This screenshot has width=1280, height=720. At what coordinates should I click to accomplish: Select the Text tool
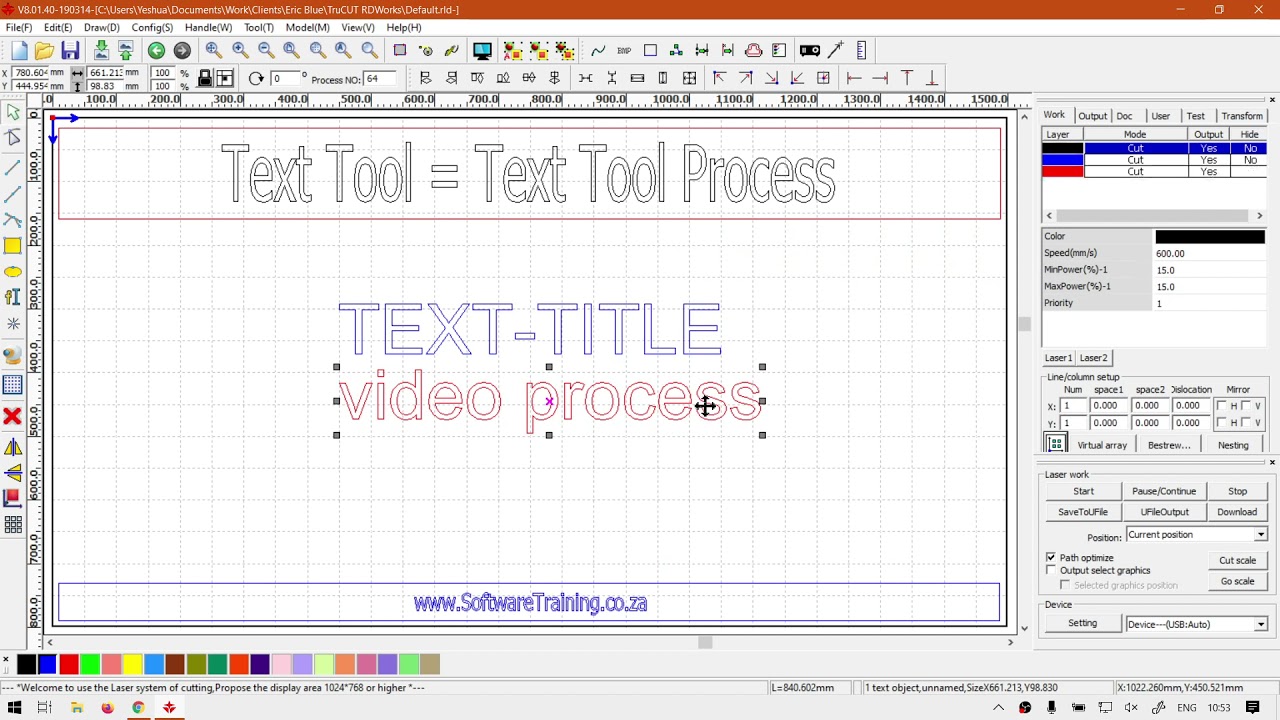coord(13,297)
